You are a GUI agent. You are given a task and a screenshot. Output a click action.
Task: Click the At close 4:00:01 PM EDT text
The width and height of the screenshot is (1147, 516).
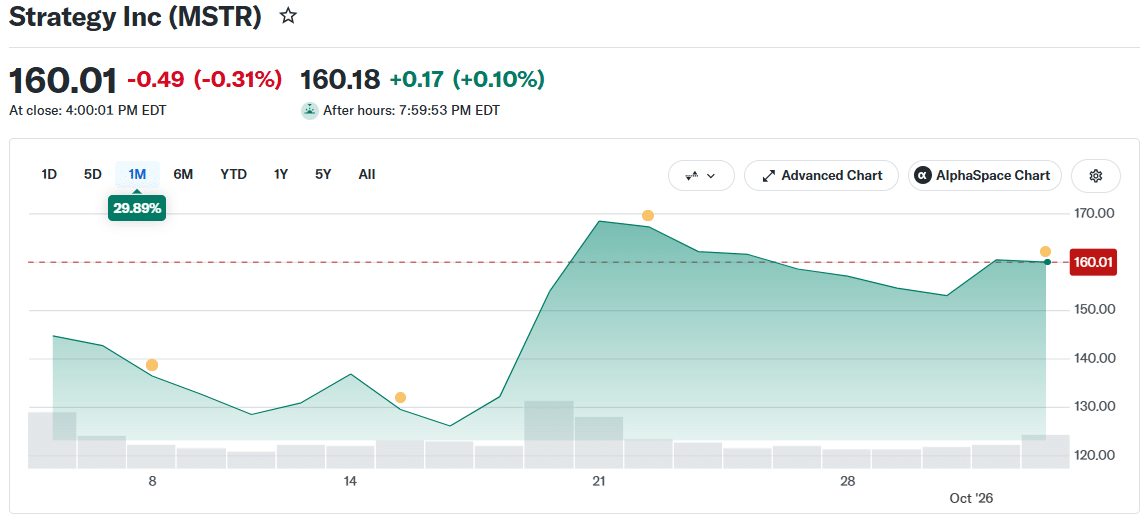[x=87, y=111]
